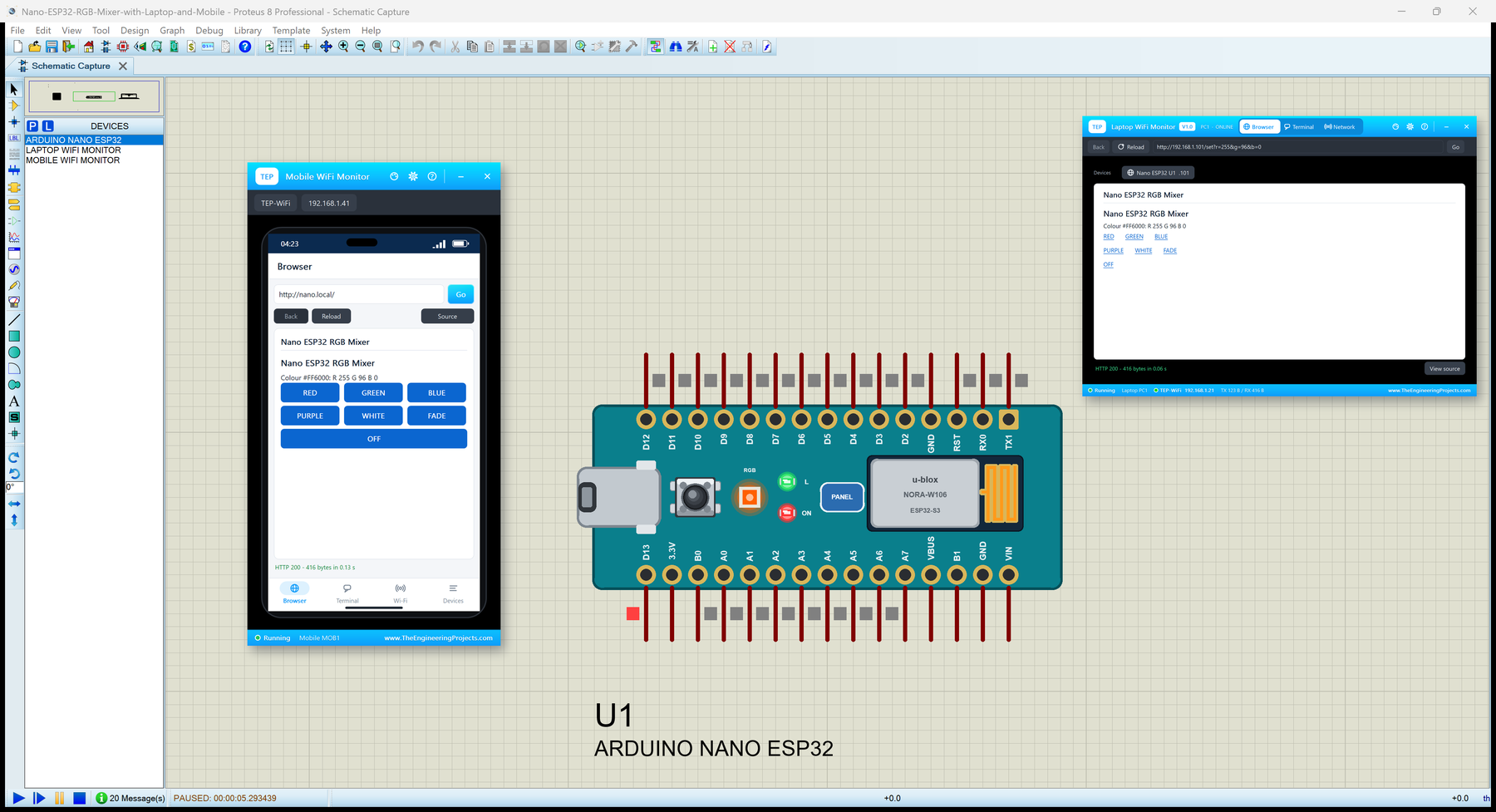The width and height of the screenshot is (1496, 812).
Task: Select the 2D Line drawing tool
Action: [x=14, y=320]
